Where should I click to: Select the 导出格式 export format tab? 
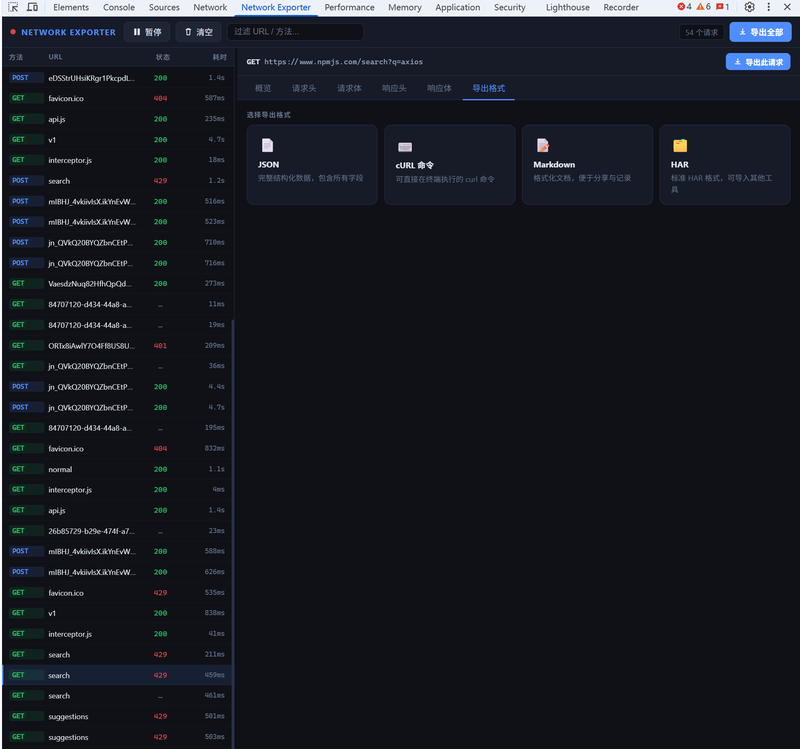pyautogui.click(x=488, y=88)
